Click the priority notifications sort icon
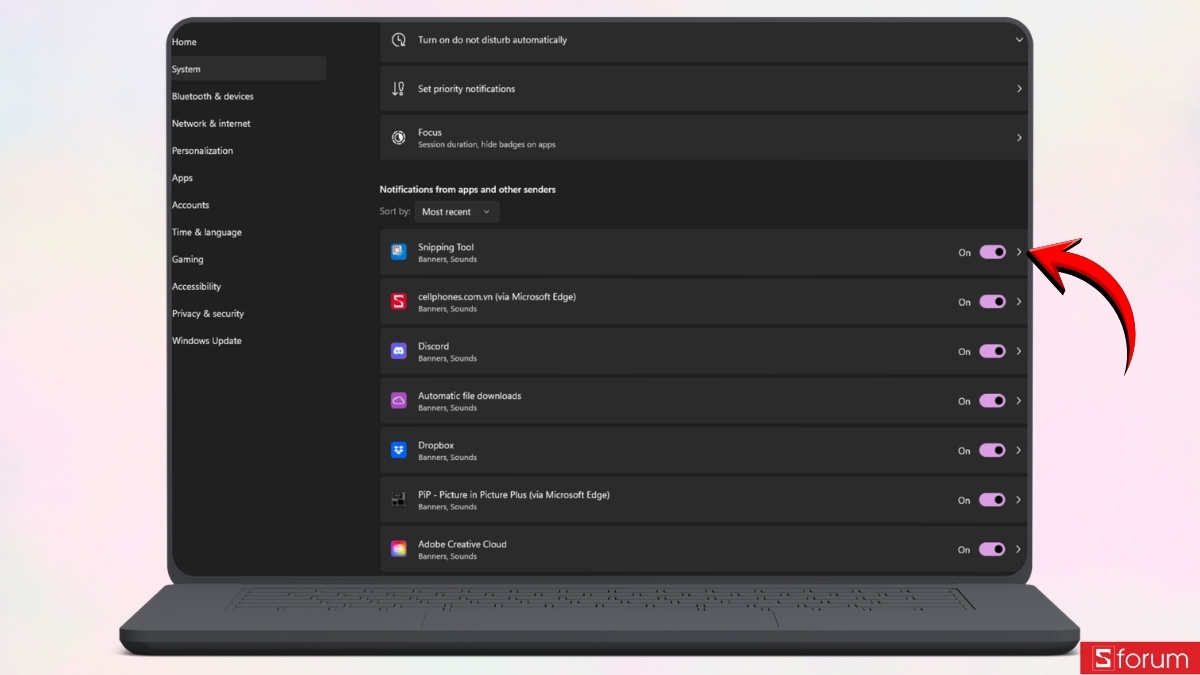The image size is (1200, 675). coord(398,89)
